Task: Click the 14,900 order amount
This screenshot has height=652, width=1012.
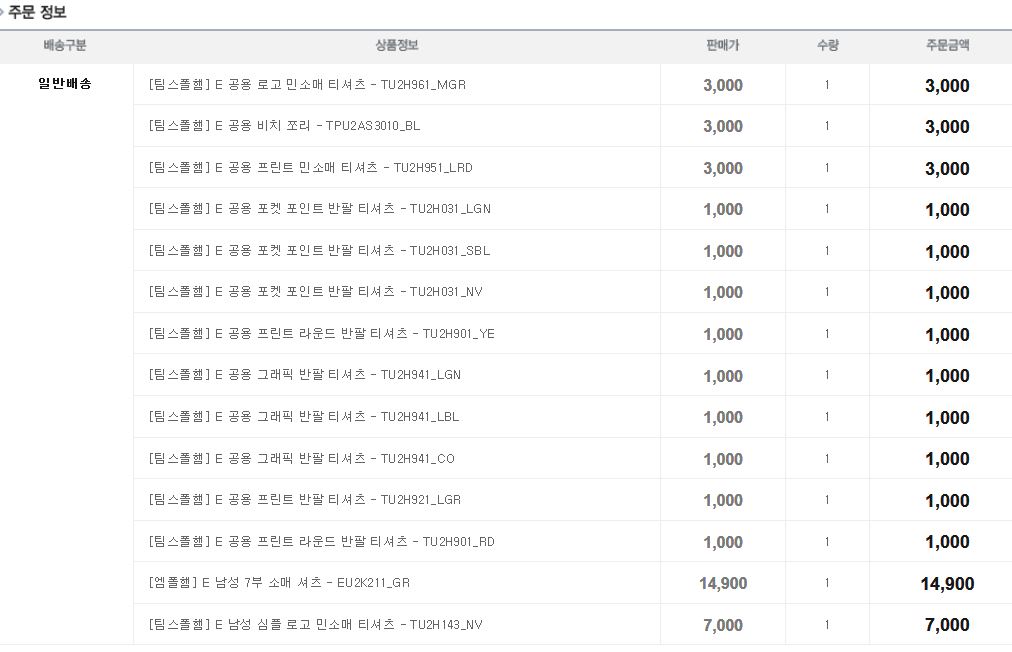Action: pyautogui.click(x=947, y=584)
